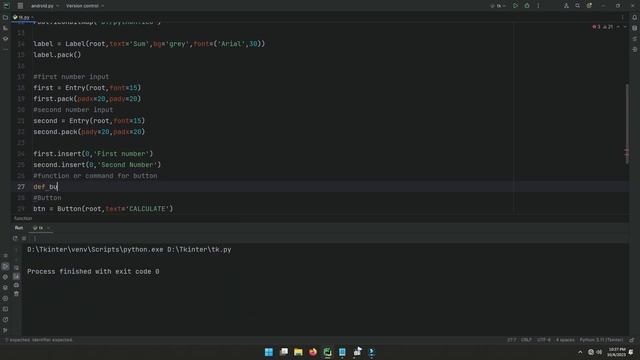Viewport: 640px width, 360px height.
Task: Select the tk run tab in the Run panel
Action: 40,228
